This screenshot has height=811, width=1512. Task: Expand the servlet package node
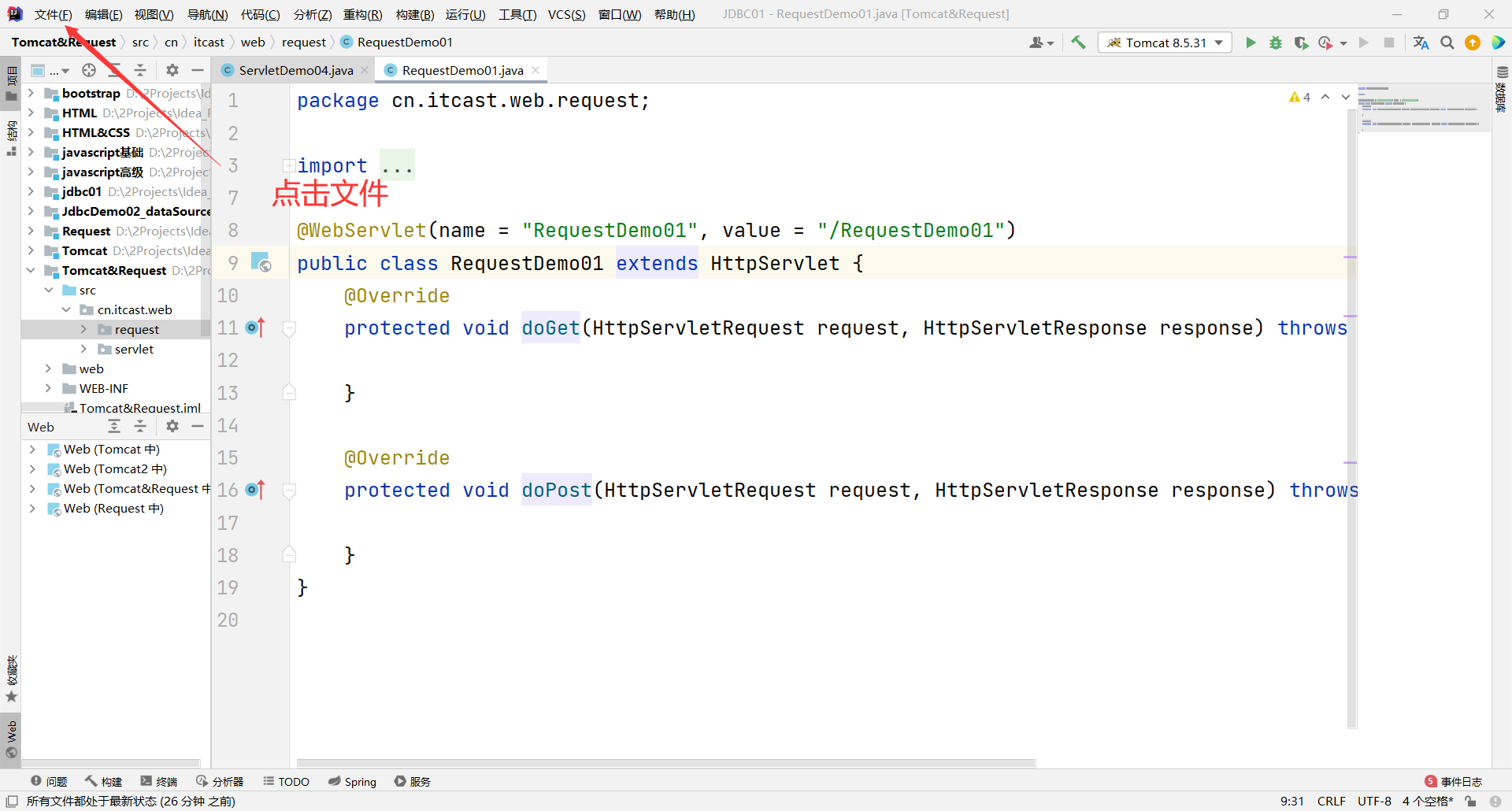click(x=83, y=349)
